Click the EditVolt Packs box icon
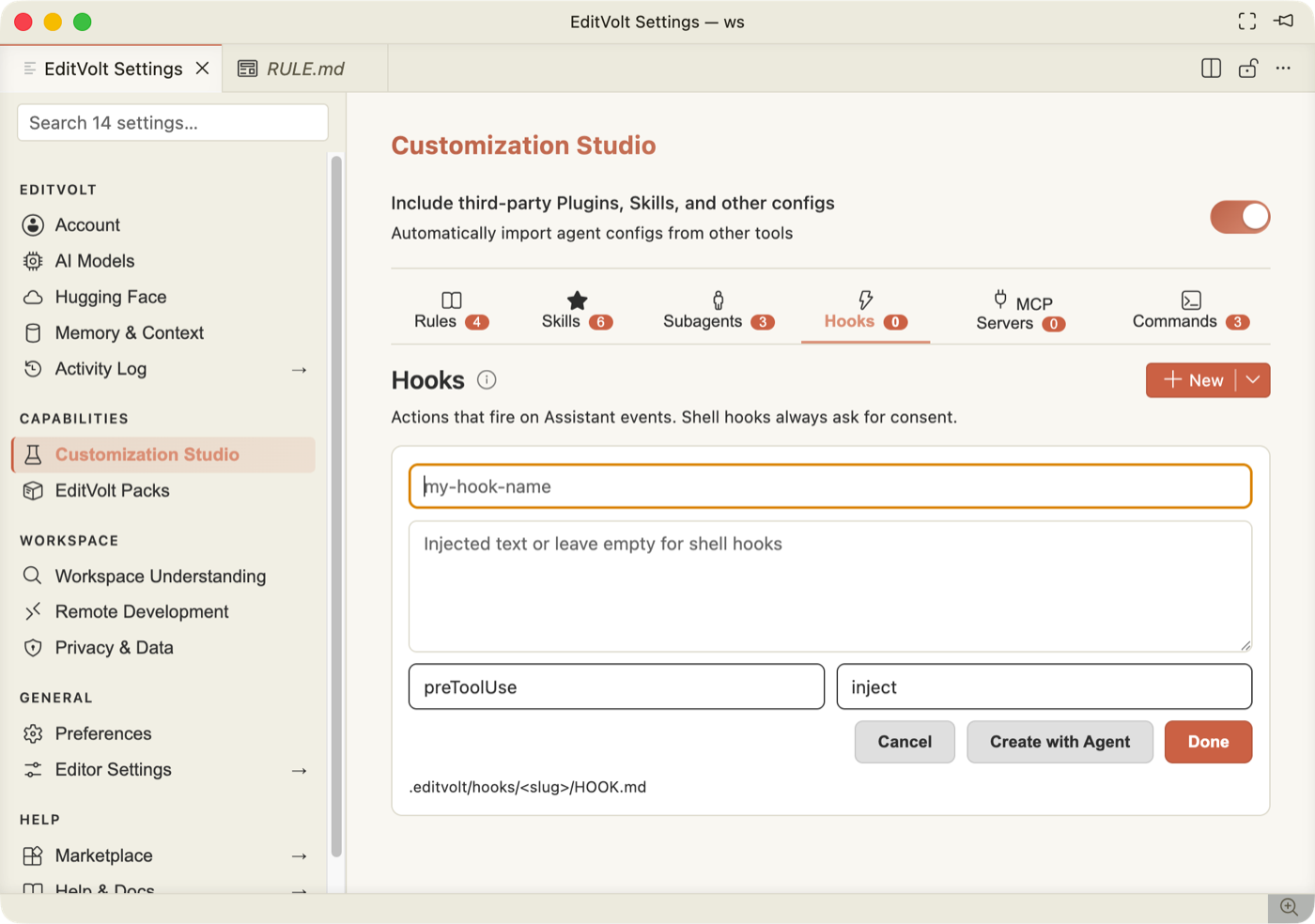The width and height of the screenshot is (1315, 924). (x=33, y=491)
